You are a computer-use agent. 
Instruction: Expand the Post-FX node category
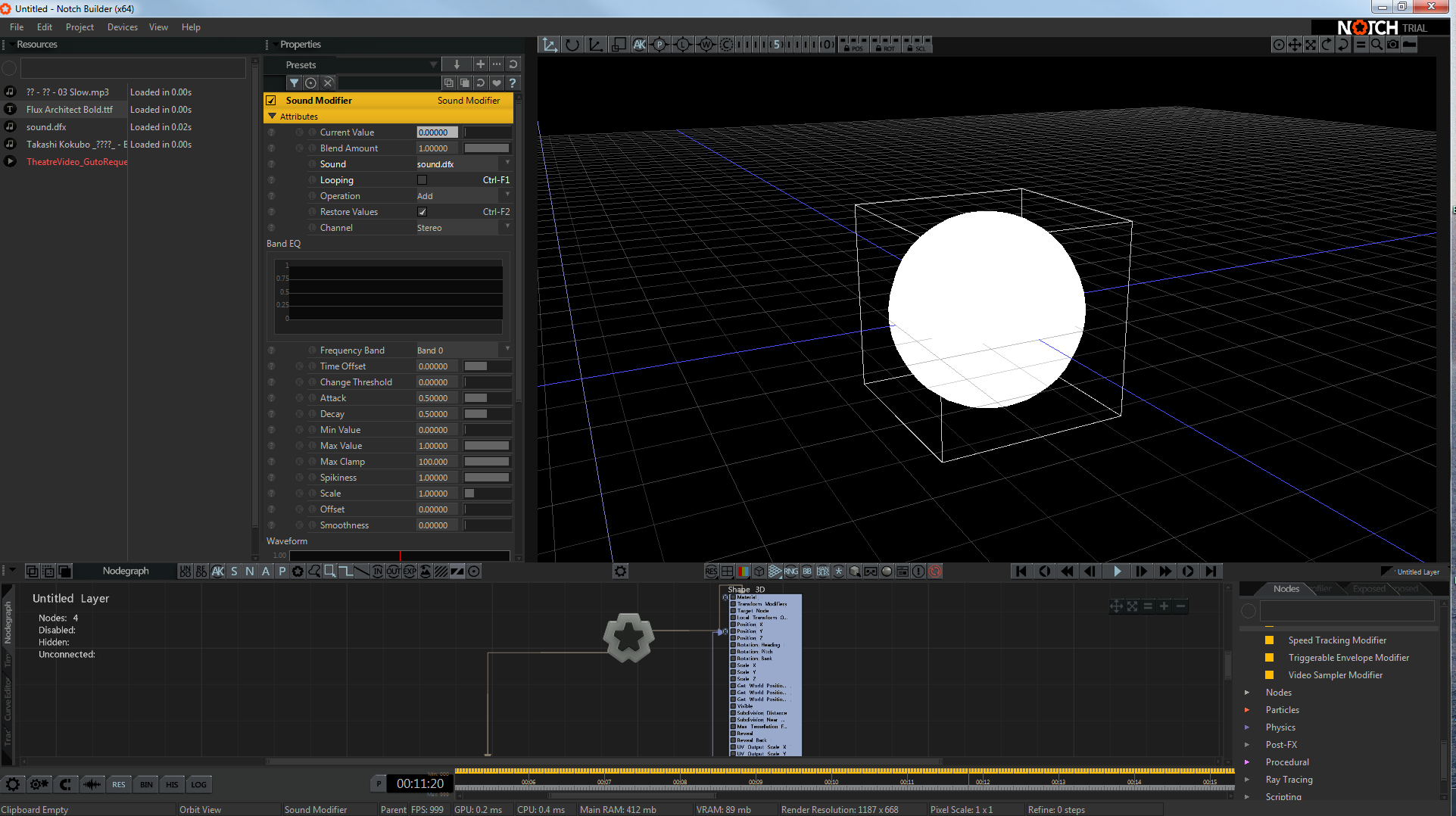(1247, 745)
